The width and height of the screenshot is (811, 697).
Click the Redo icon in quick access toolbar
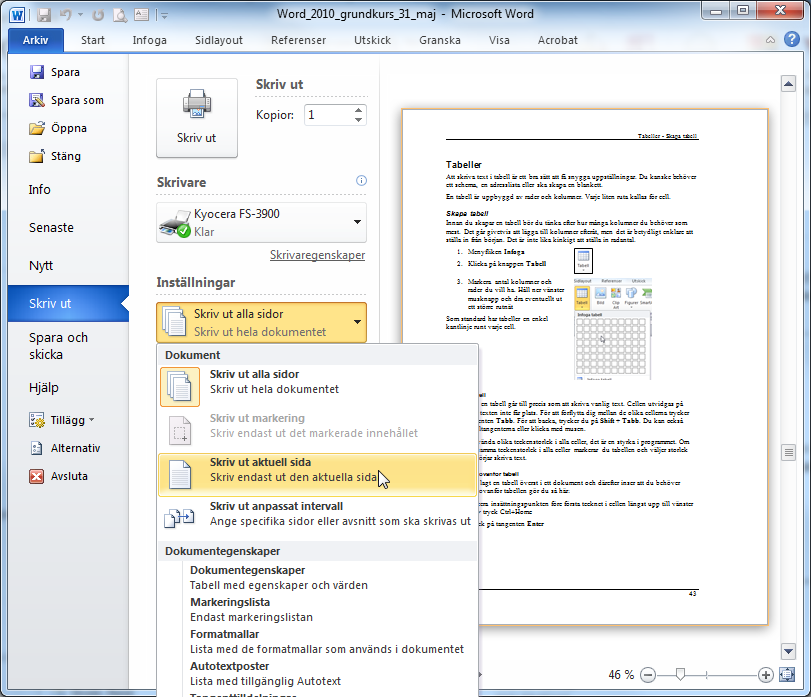coord(98,14)
